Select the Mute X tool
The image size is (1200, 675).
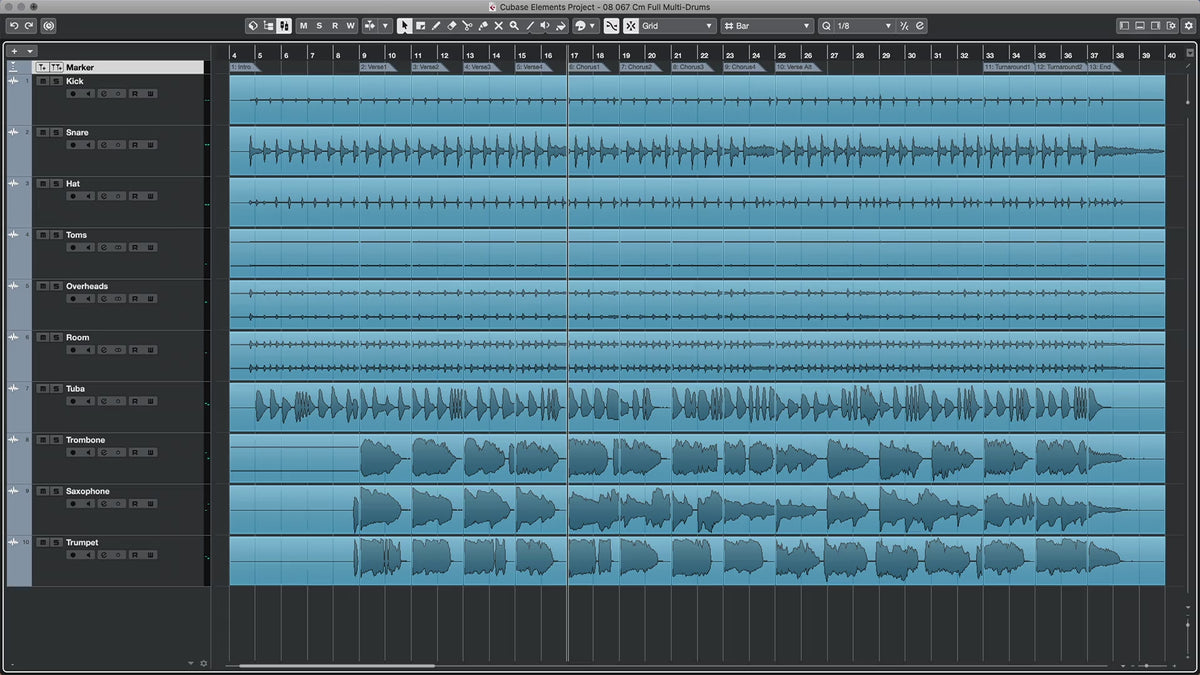(x=498, y=26)
